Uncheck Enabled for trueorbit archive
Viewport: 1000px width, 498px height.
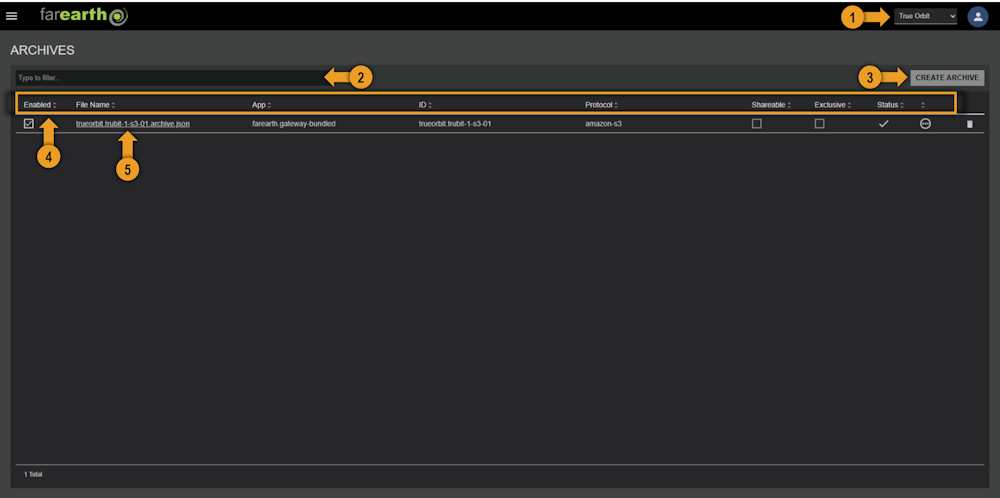[29, 124]
